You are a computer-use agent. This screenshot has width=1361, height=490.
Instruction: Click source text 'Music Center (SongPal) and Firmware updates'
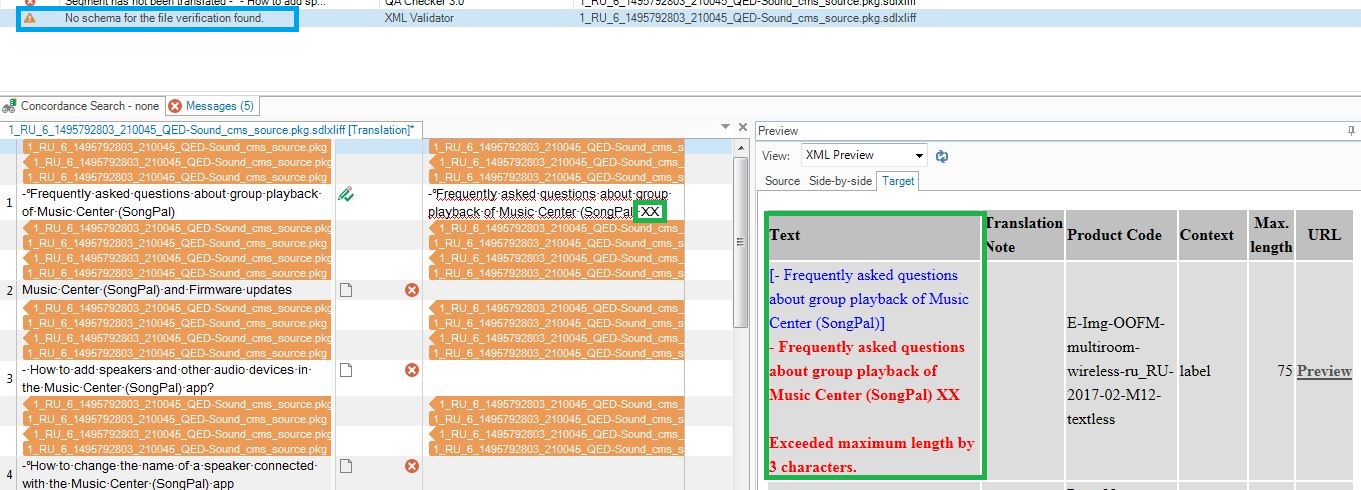click(x=157, y=290)
